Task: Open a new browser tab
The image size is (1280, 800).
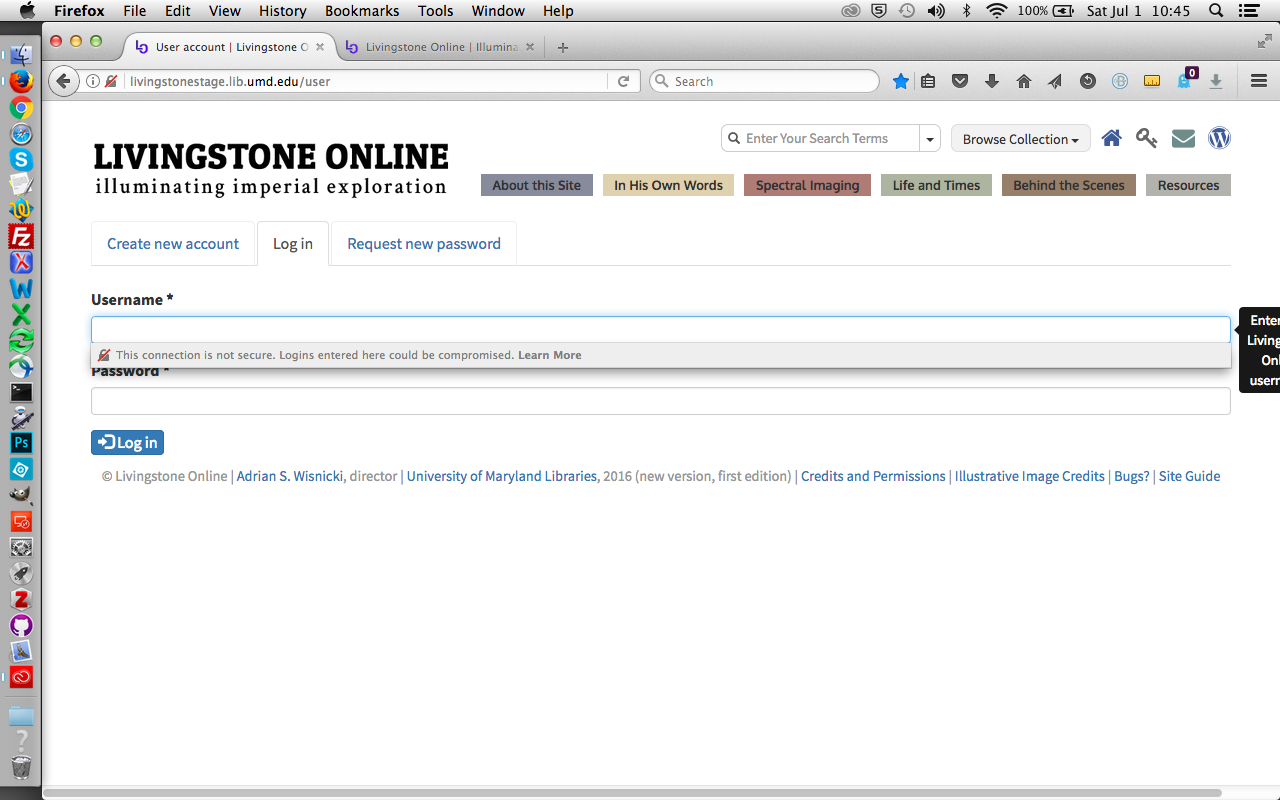Action: tap(563, 47)
